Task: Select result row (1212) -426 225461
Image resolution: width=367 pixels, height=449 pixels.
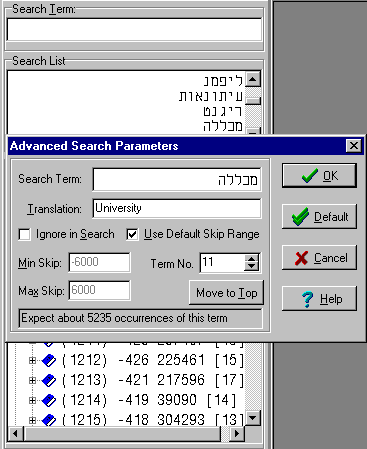Action: click(153, 361)
